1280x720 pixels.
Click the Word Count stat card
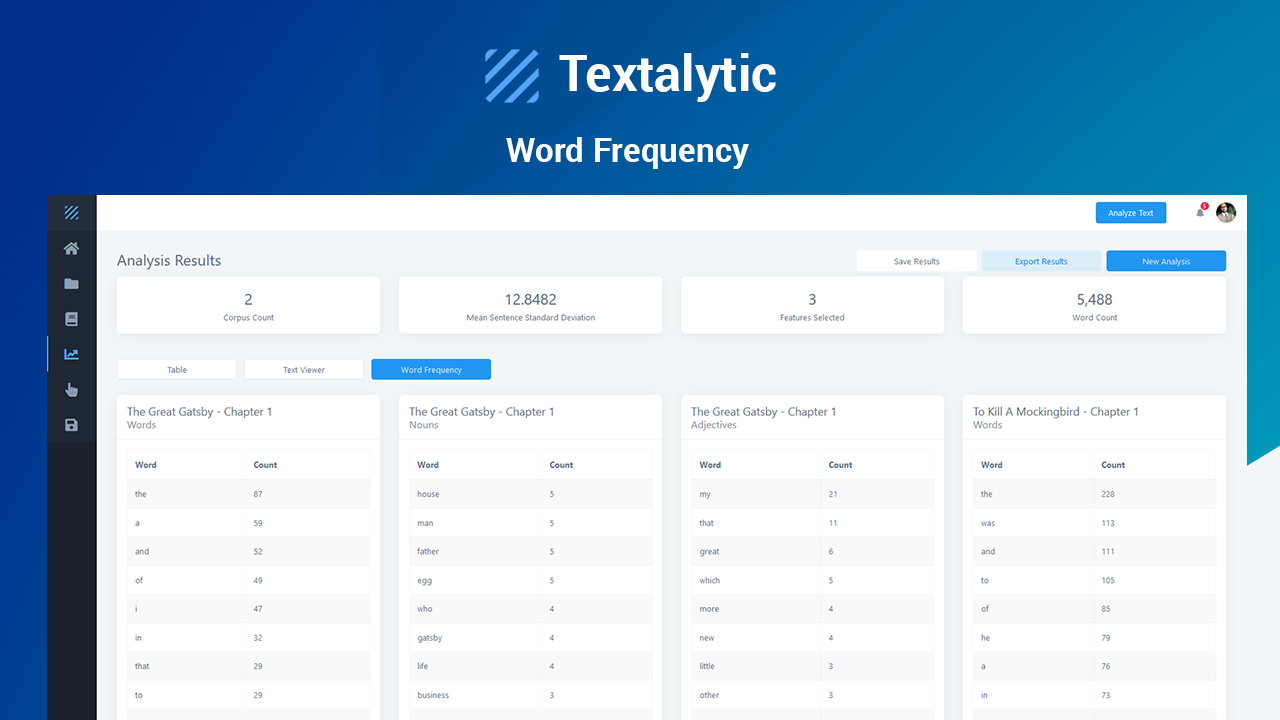pos(1094,304)
